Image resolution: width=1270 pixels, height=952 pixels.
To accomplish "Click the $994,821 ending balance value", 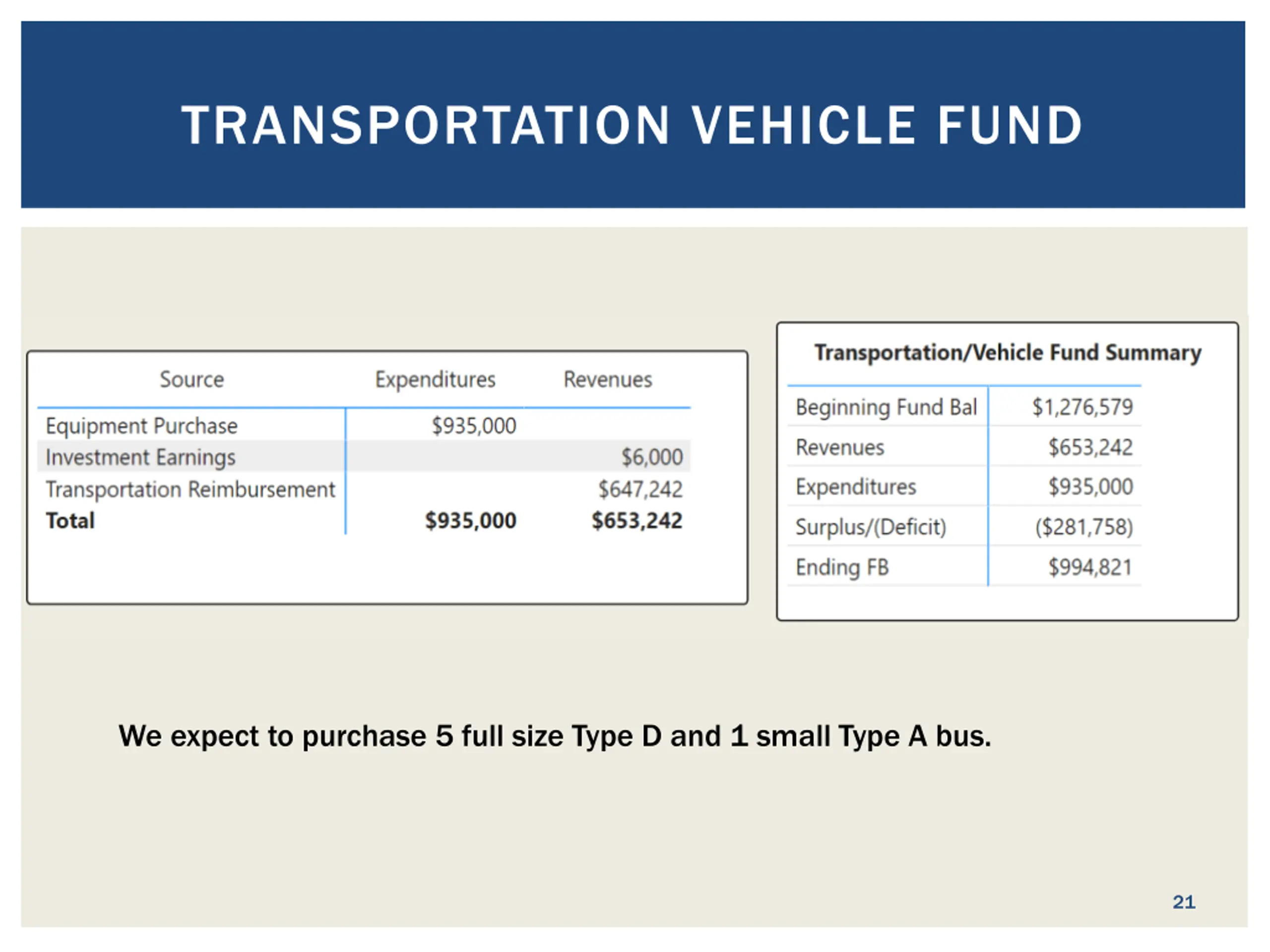I will 1090,567.
